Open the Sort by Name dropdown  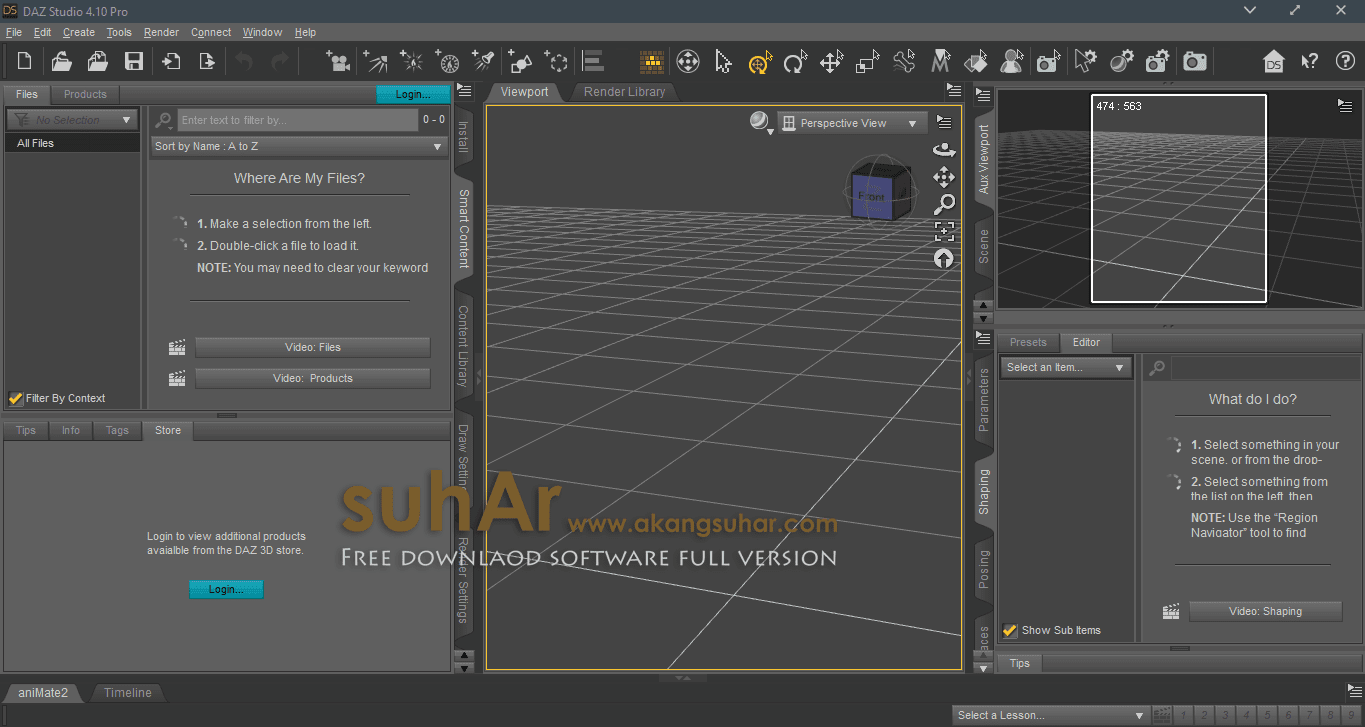[x=299, y=146]
